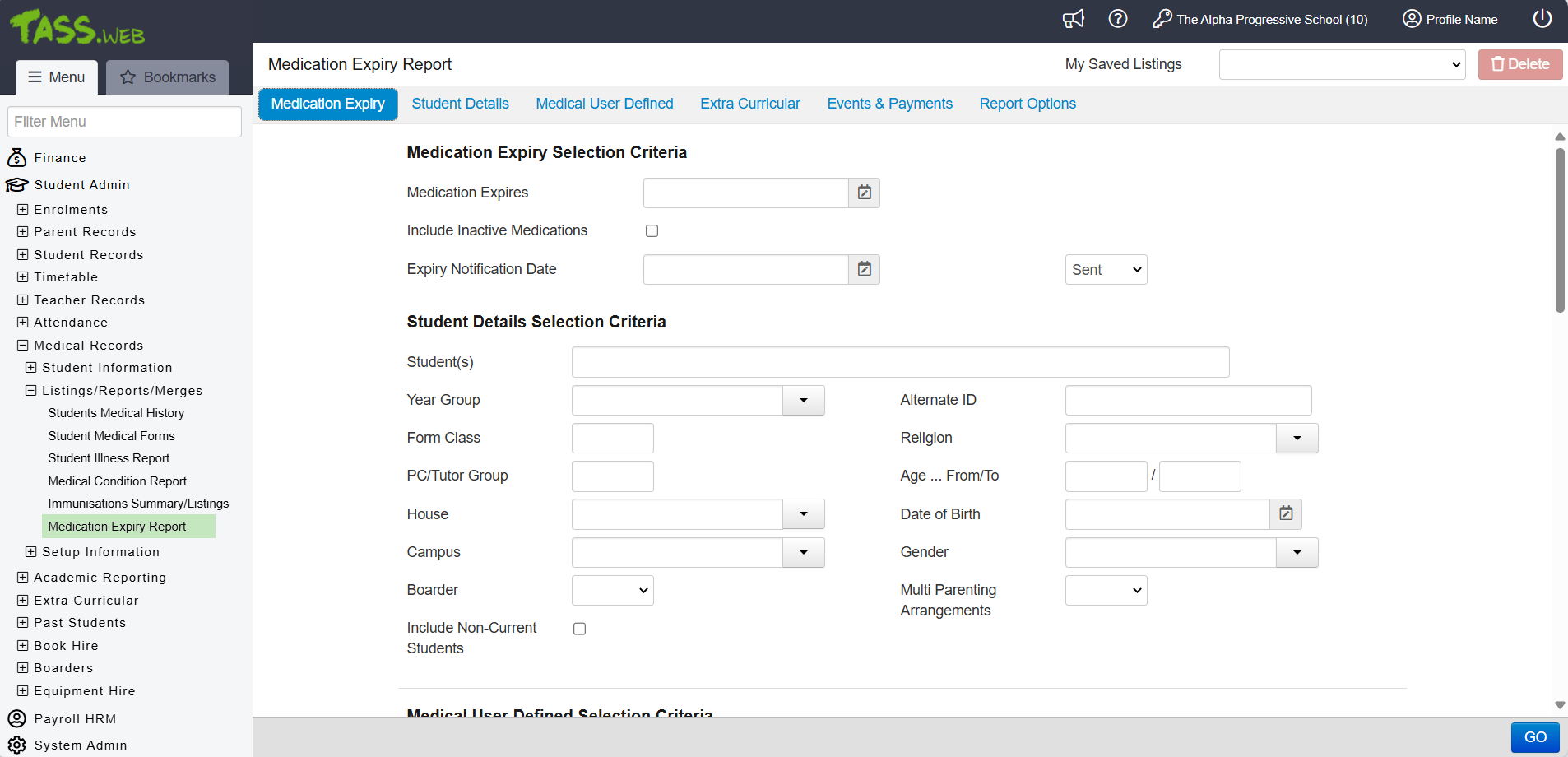The width and height of the screenshot is (1568, 757).
Task: Click the System Admin gear icon
Action: tap(16, 745)
